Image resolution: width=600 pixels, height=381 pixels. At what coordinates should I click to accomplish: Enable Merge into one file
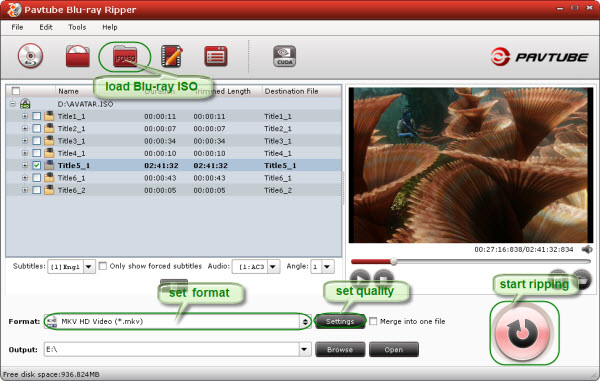coord(373,321)
